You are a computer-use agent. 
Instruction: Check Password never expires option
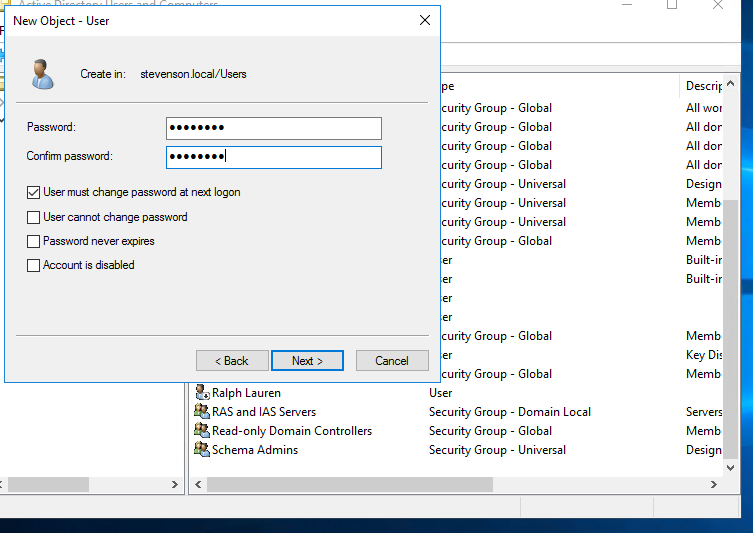click(33, 241)
